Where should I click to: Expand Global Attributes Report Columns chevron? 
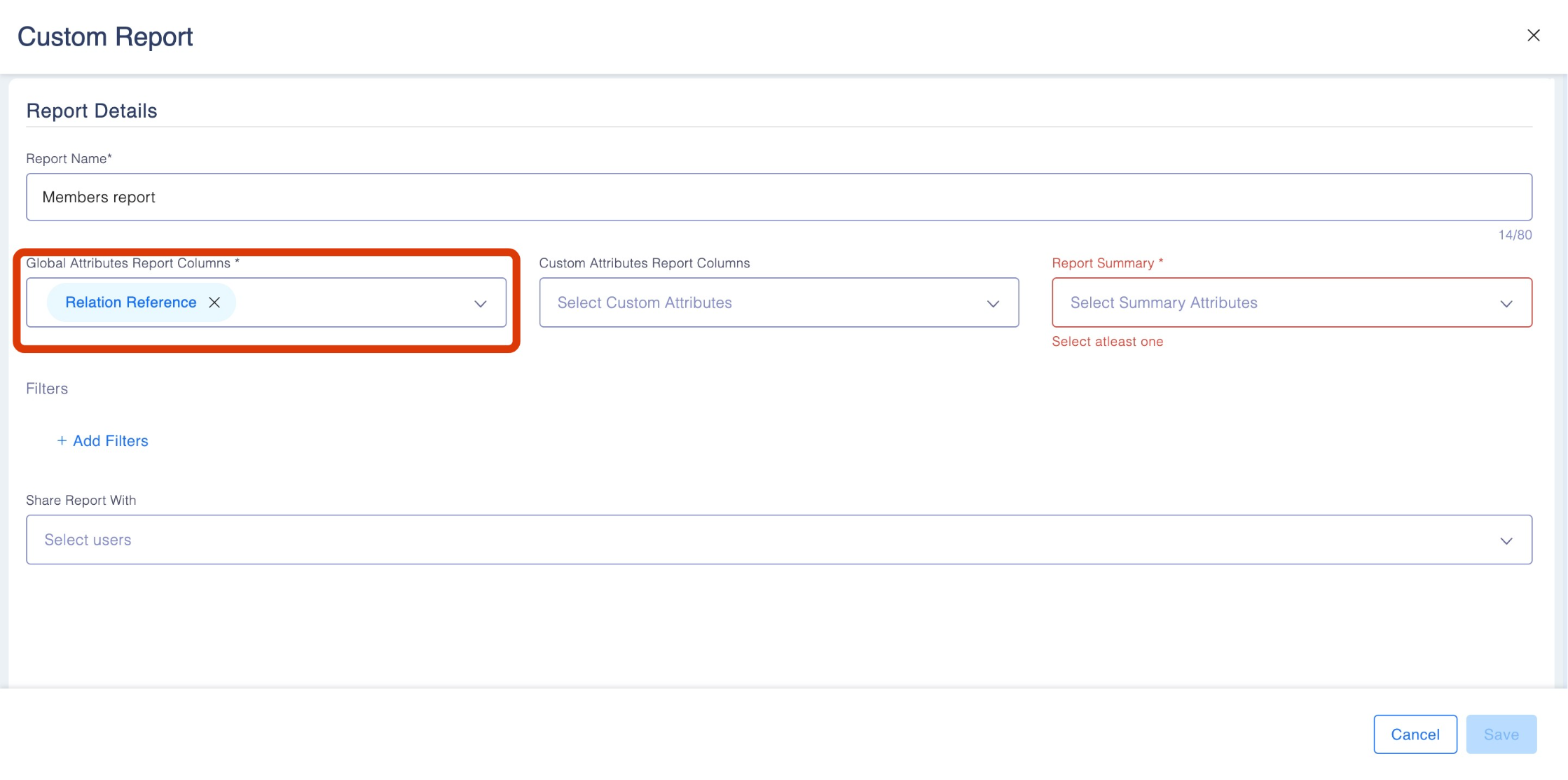pos(480,303)
